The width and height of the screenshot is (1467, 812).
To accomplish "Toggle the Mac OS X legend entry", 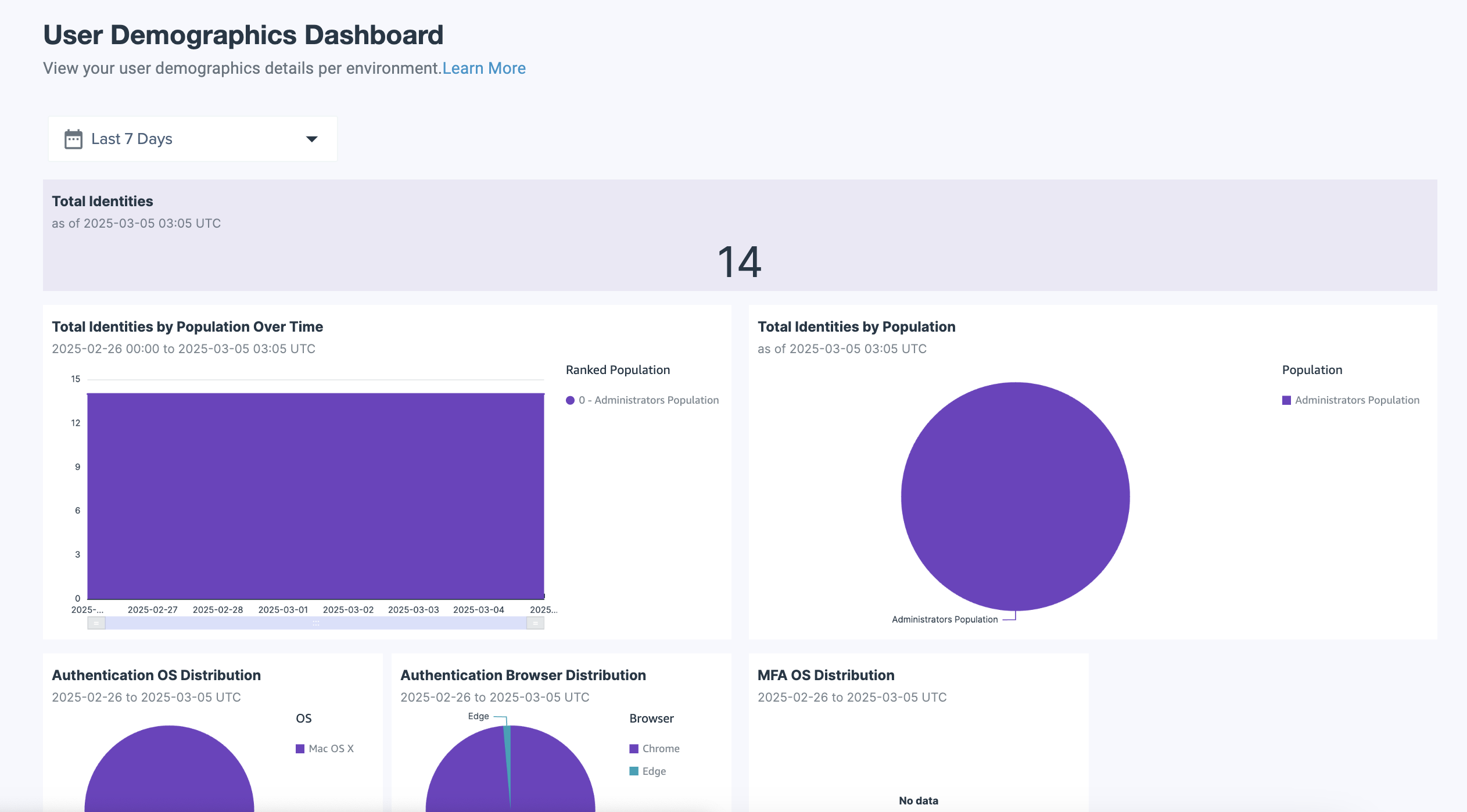I will click(x=325, y=749).
